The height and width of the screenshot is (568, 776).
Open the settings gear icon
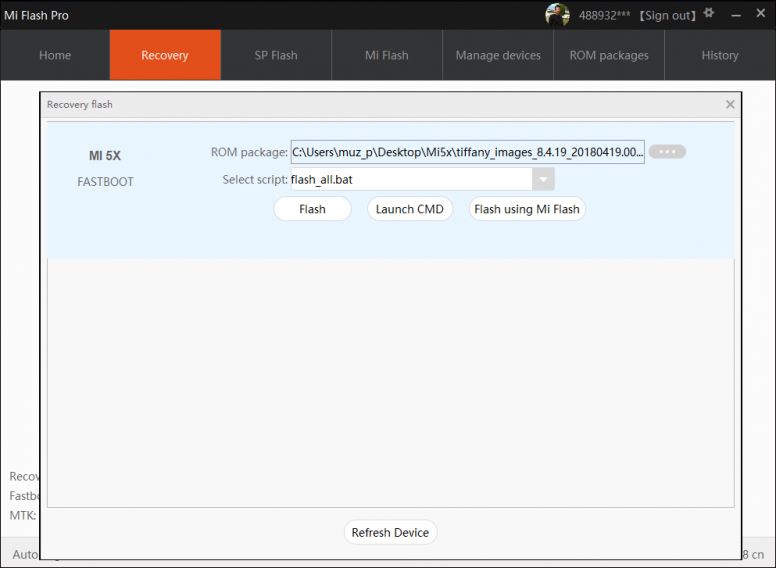coord(709,13)
